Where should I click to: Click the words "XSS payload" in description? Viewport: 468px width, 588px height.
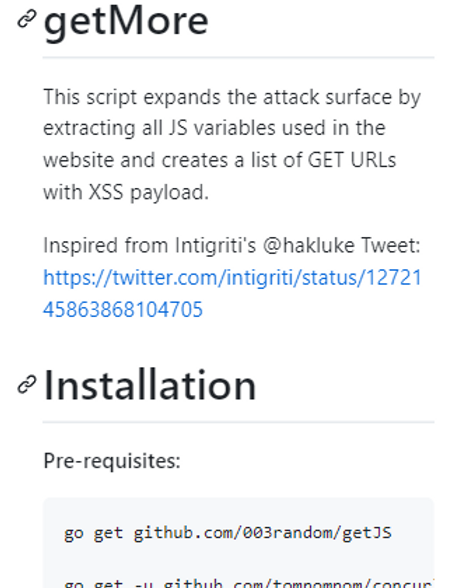click(x=148, y=192)
